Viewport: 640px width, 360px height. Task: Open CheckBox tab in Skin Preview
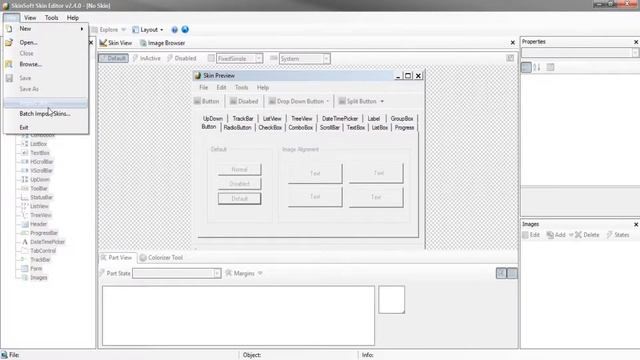(x=270, y=128)
